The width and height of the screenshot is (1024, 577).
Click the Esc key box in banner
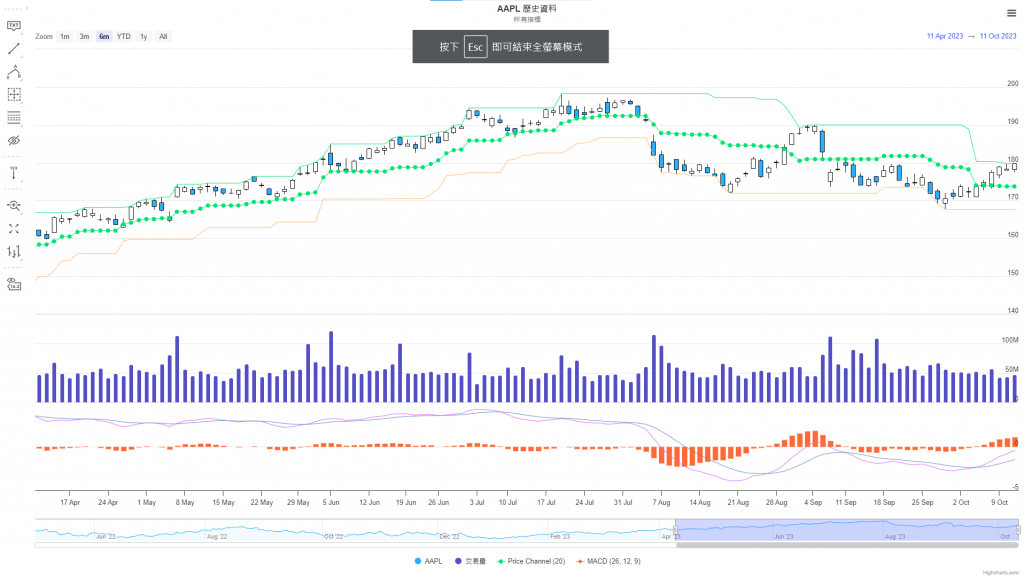pyautogui.click(x=475, y=47)
